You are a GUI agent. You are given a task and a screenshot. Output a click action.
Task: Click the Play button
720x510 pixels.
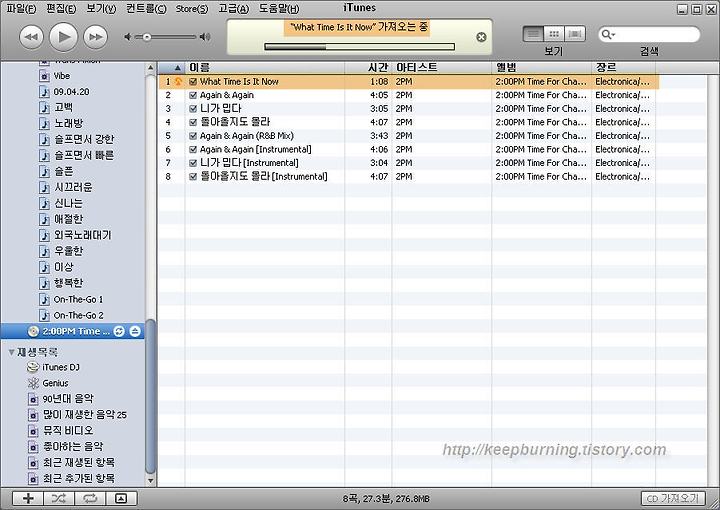63,37
